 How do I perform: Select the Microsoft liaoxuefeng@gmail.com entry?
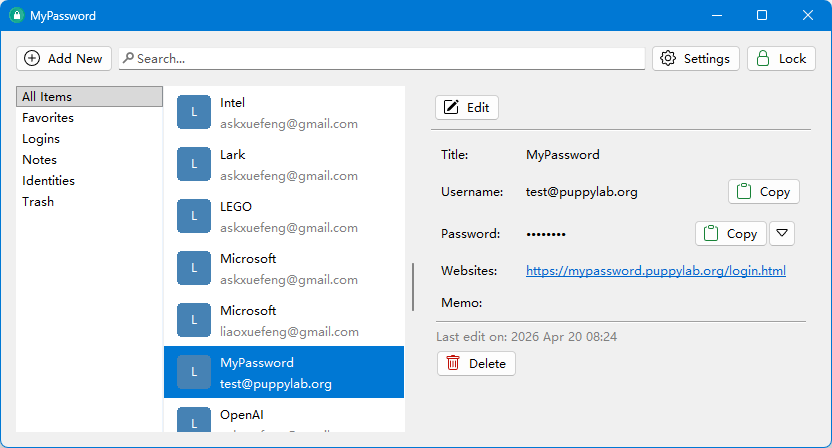[288, 321]
